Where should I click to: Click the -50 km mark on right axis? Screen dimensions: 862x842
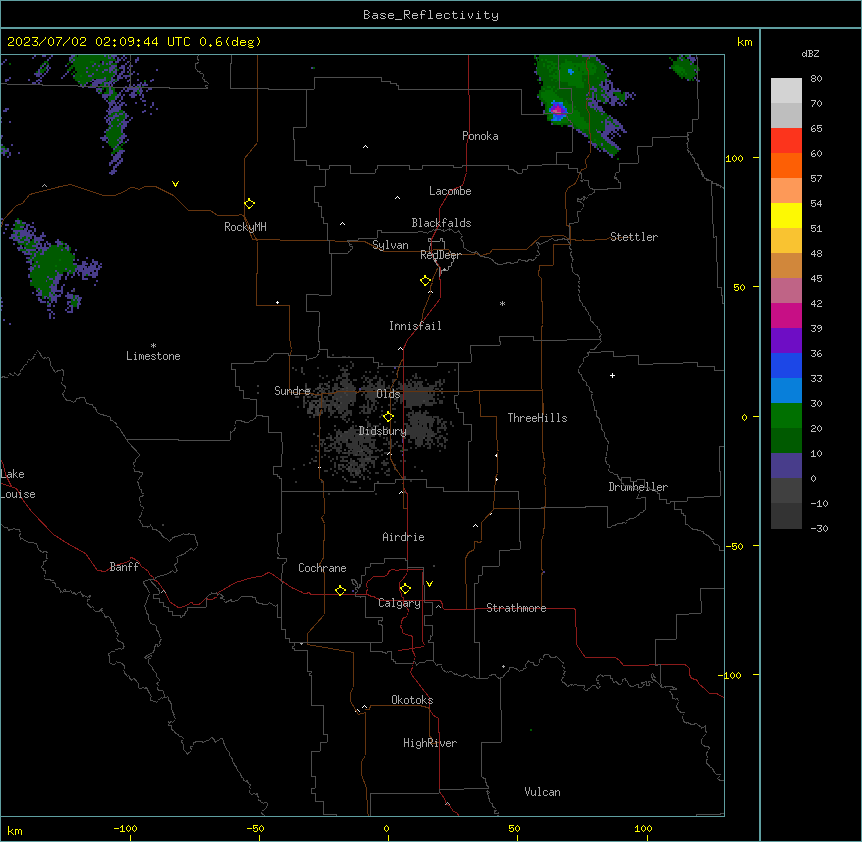734,546
